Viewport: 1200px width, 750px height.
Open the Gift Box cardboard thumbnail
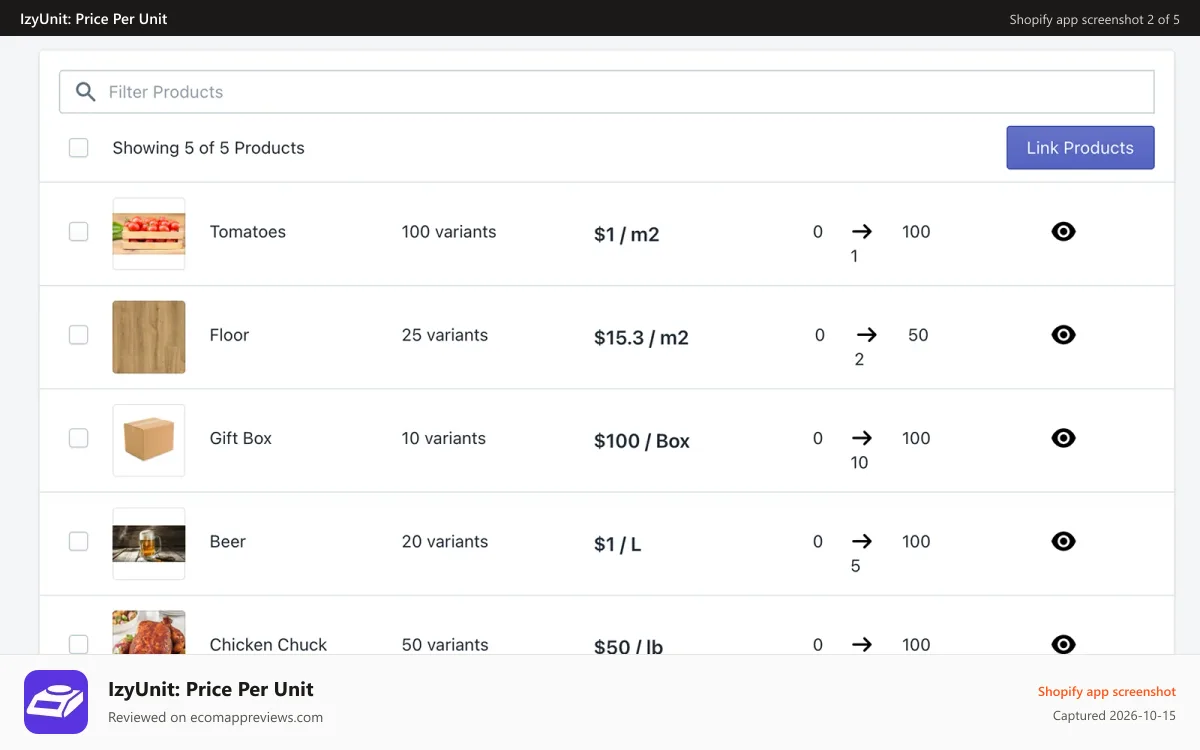coord(149,440)
